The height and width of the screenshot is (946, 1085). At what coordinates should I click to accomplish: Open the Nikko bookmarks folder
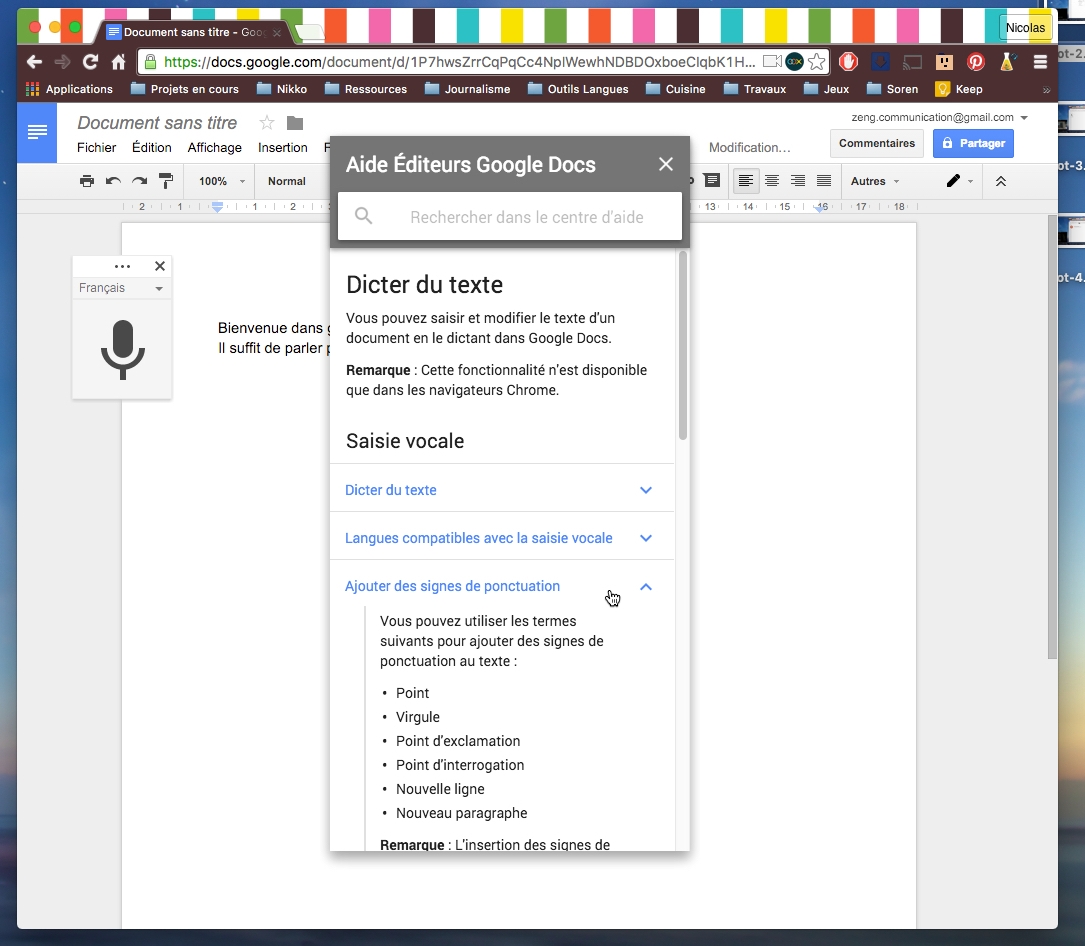[x=282, y=89]
